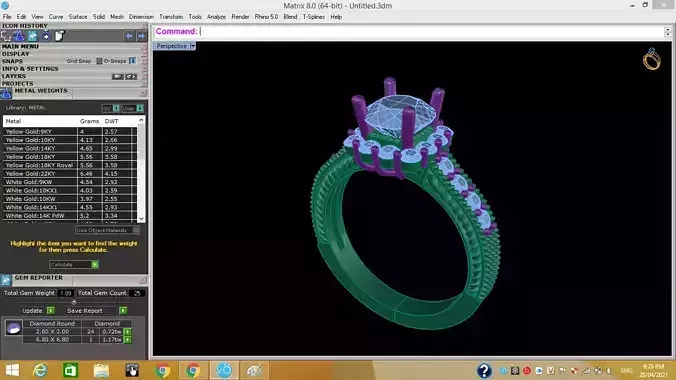676x380 pixels.
Task: Collapse the ICON HISTORY panel
Action: tap(144, 26)
